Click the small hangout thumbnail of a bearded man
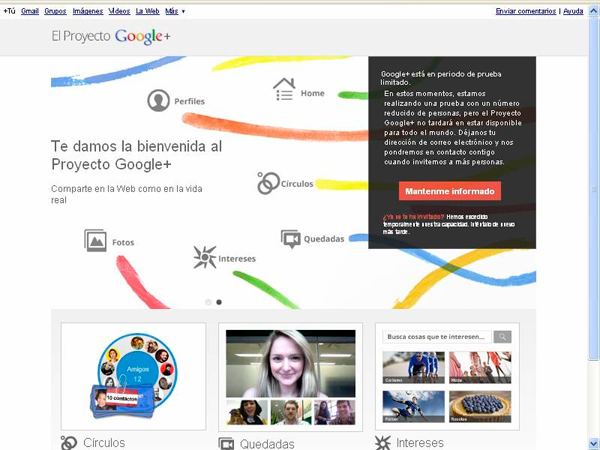This screenshot has width=600, height=450. coord(291,412)
